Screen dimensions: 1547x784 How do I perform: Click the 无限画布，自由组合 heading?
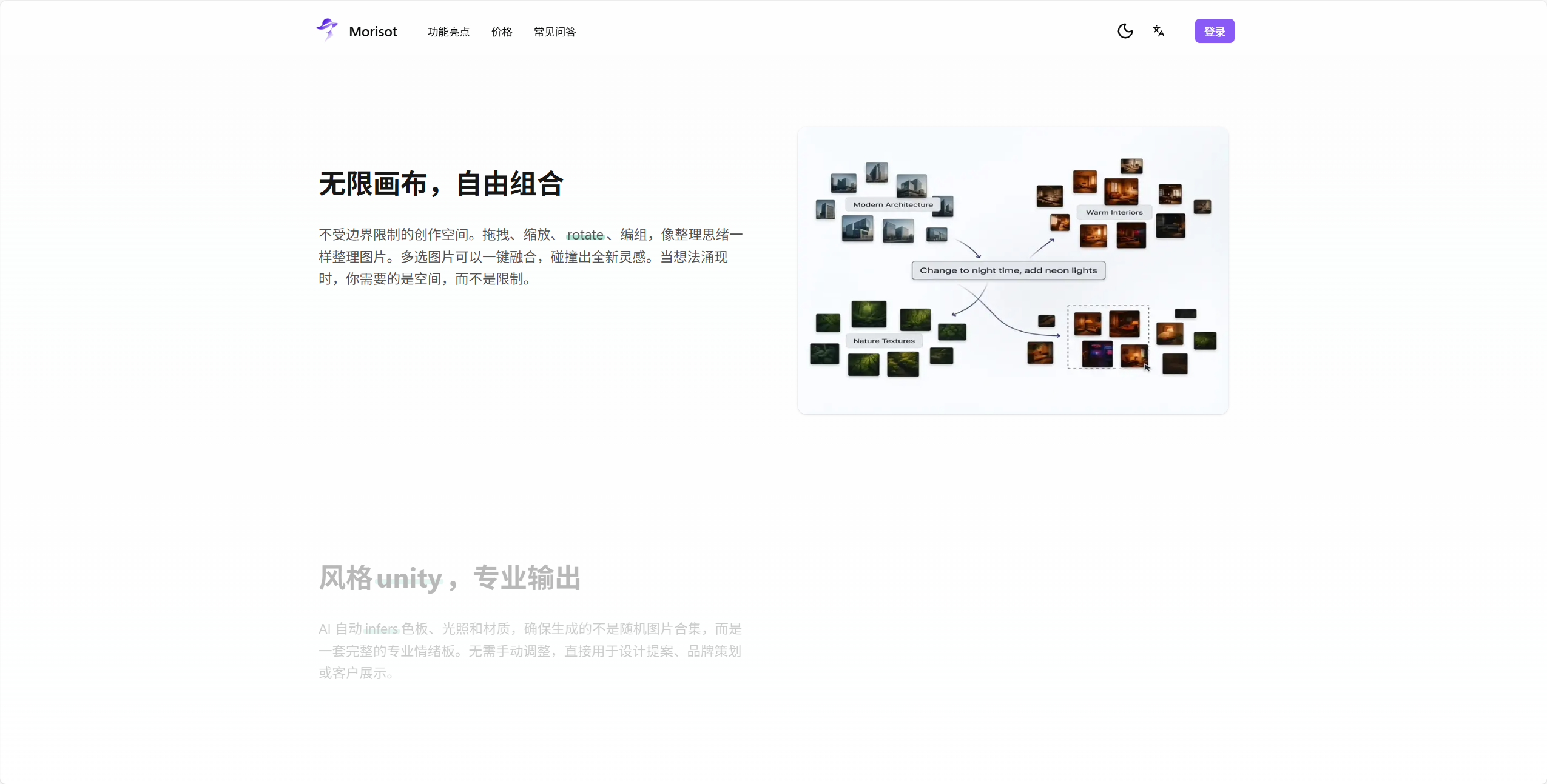(441, 184)
